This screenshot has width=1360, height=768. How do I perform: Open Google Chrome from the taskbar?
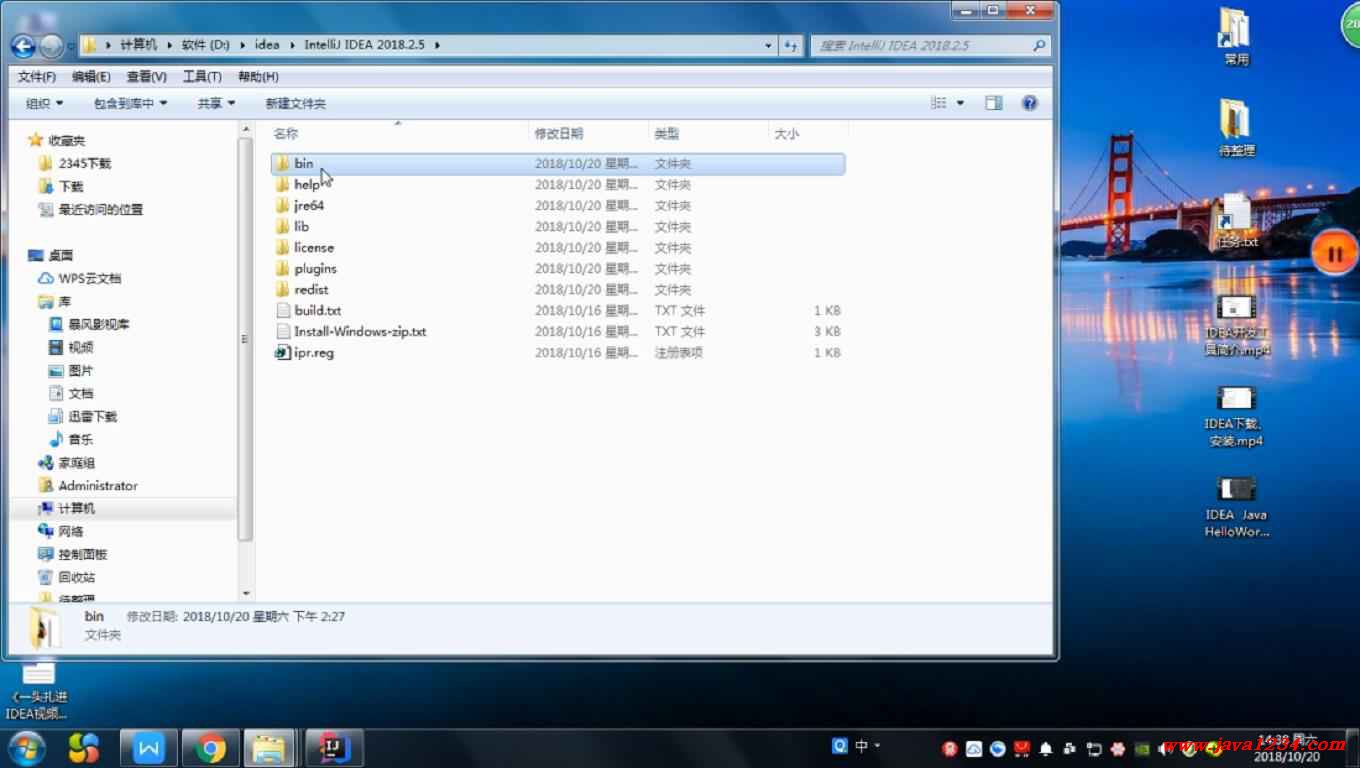click(x=210, y=748)
